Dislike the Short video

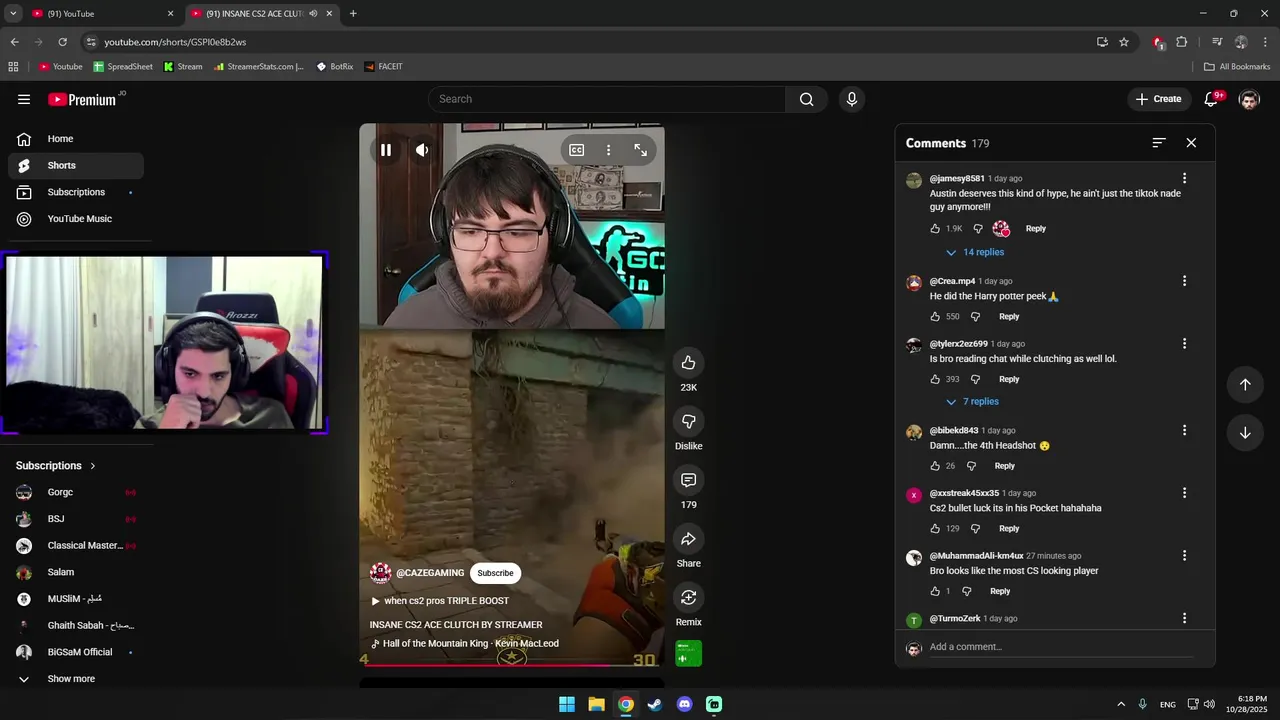pyautogui.click(x=688, y=421)
